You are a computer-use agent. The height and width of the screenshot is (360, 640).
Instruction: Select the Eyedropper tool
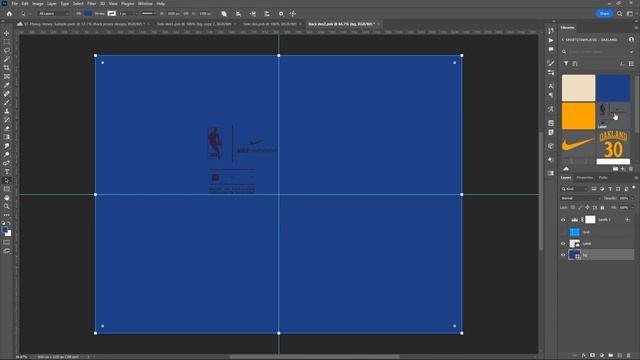point(7,85)
